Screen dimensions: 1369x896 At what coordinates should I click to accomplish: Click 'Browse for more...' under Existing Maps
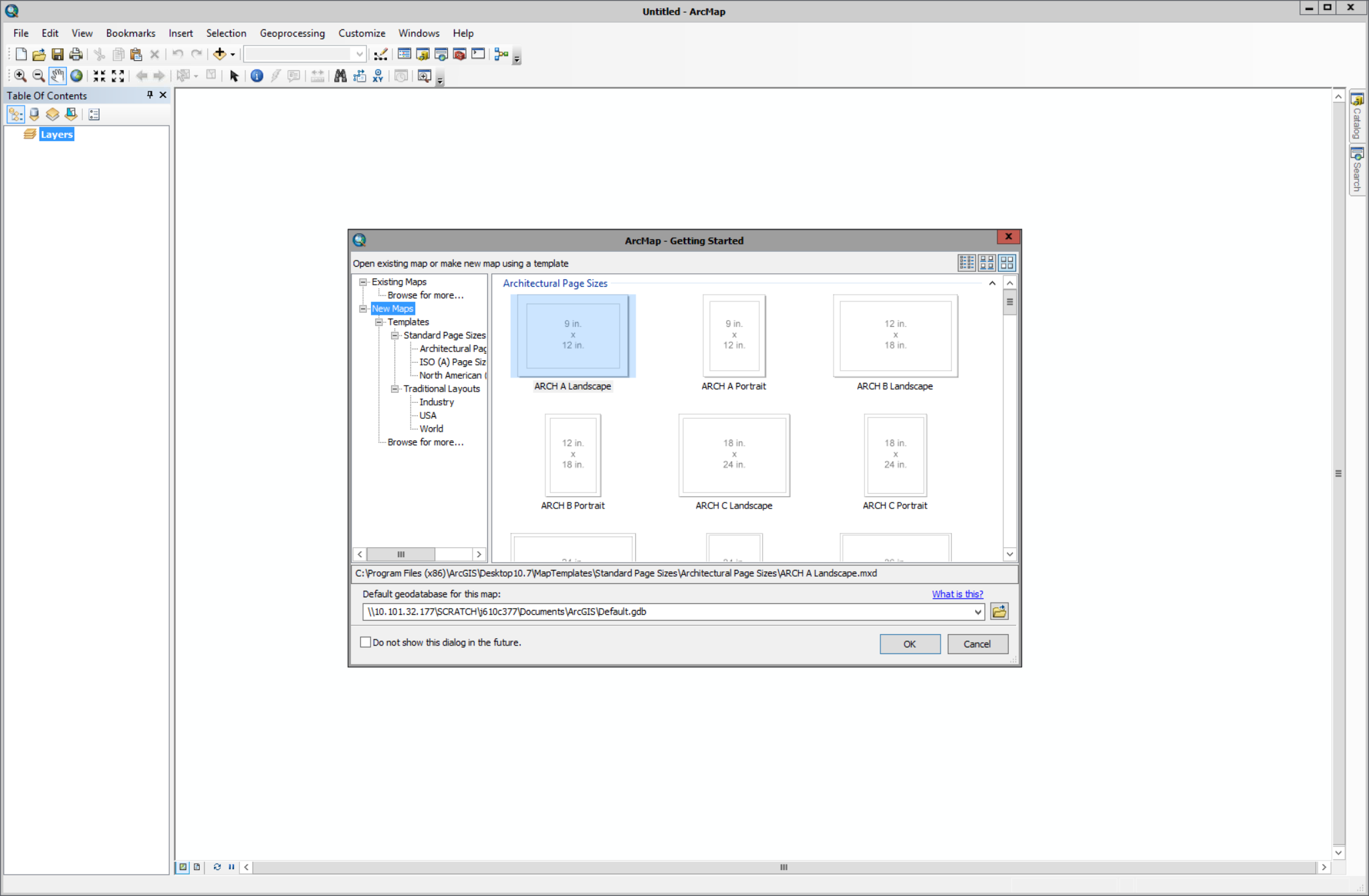(x=425, y=295)
